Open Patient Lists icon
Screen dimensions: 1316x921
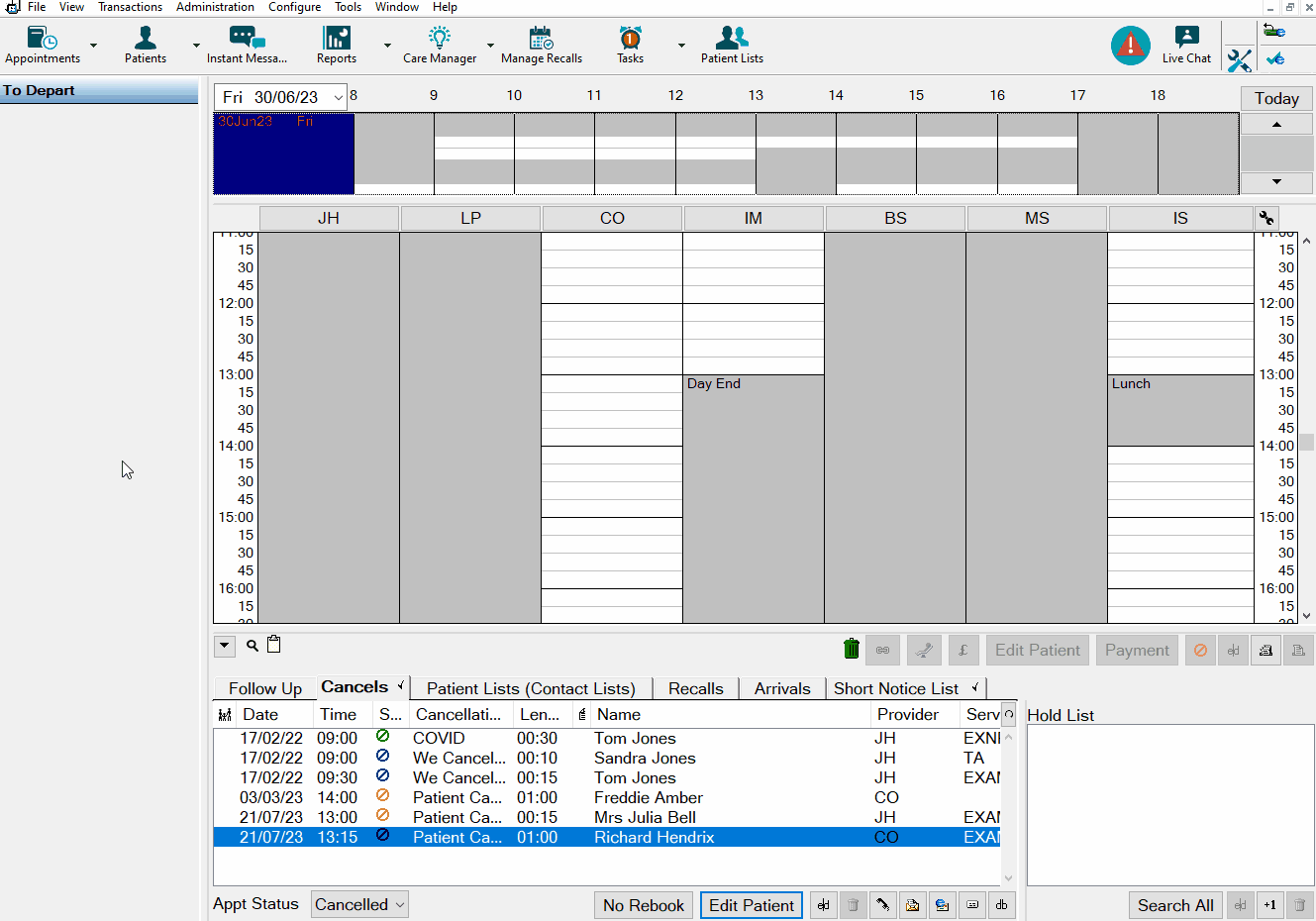[732, 46]
